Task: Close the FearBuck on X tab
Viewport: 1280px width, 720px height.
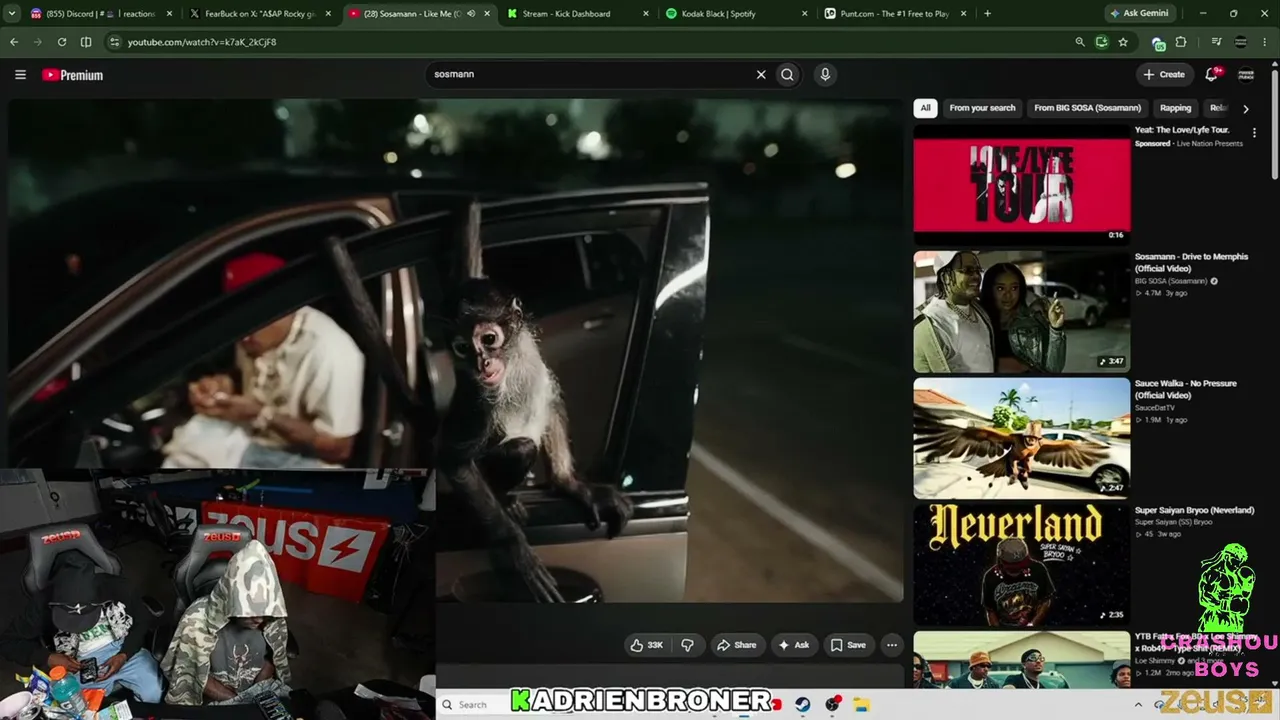Action: [328, 14]
